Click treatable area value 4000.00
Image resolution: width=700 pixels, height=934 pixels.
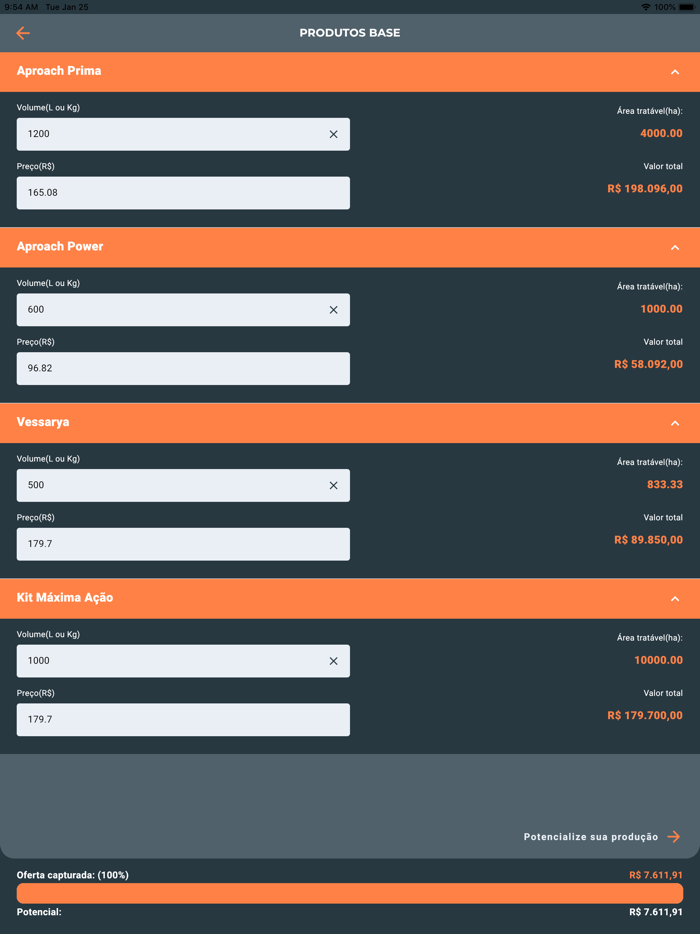click(x=661, y=133)
